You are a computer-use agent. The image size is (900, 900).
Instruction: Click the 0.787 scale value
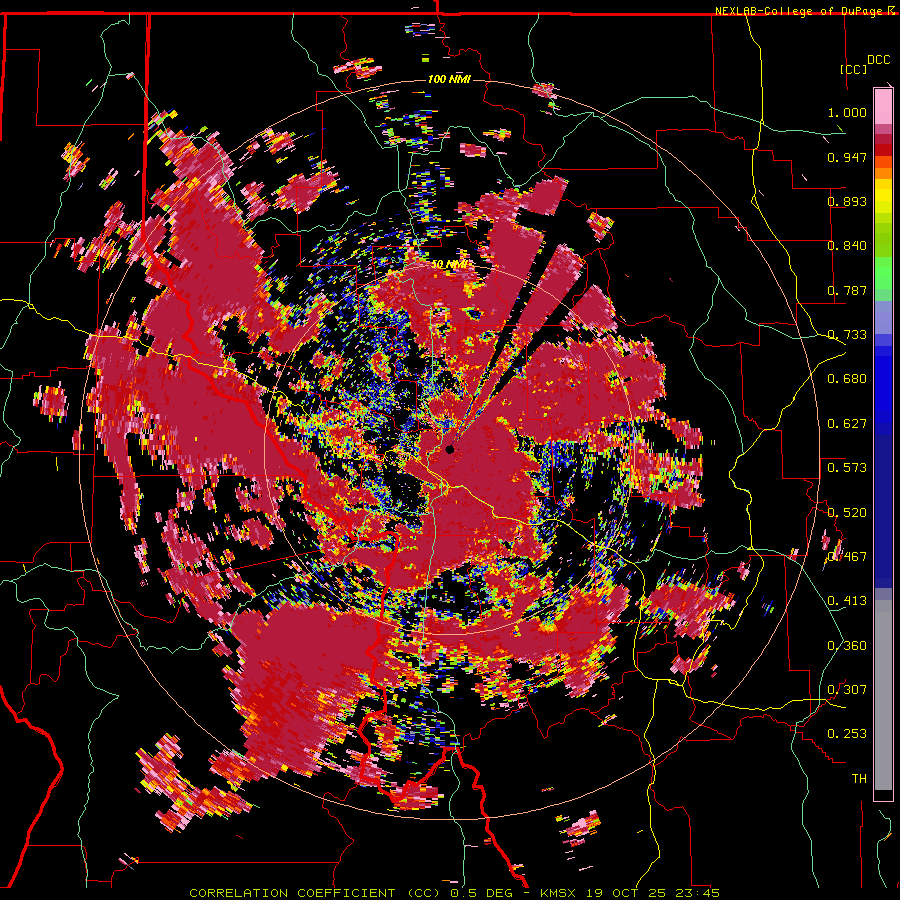pos(847,290)
